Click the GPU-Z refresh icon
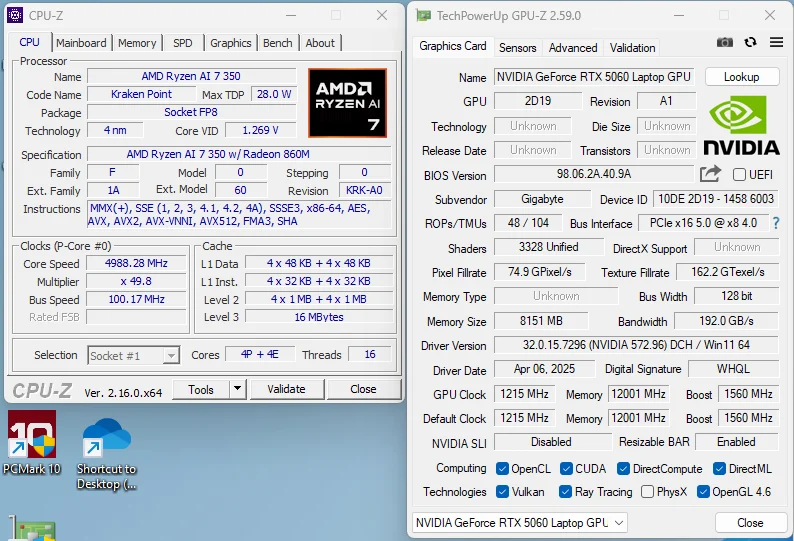794x541 pixels. click(x=750, y=43)
